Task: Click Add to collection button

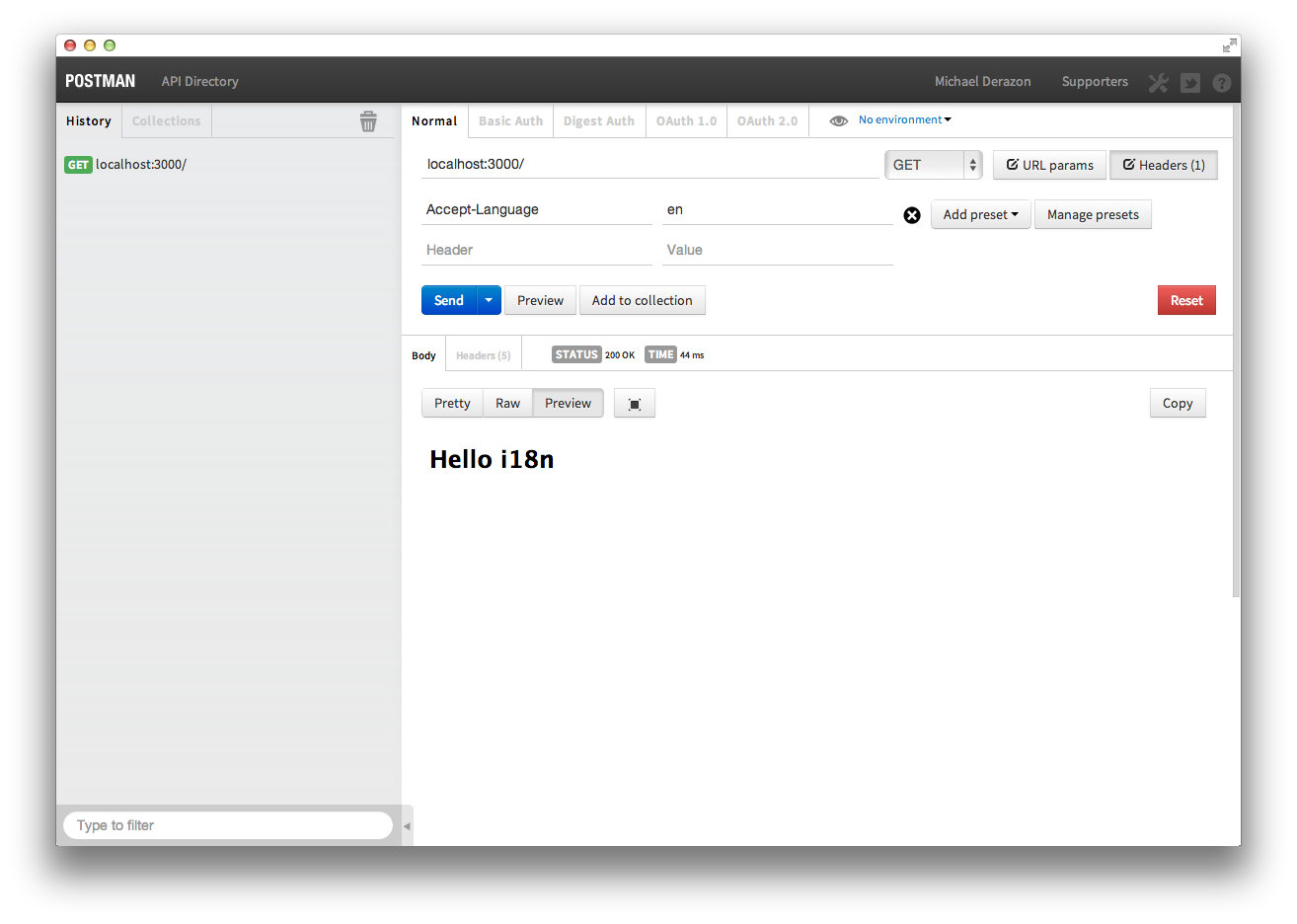Action: click(x=642, y=300)
